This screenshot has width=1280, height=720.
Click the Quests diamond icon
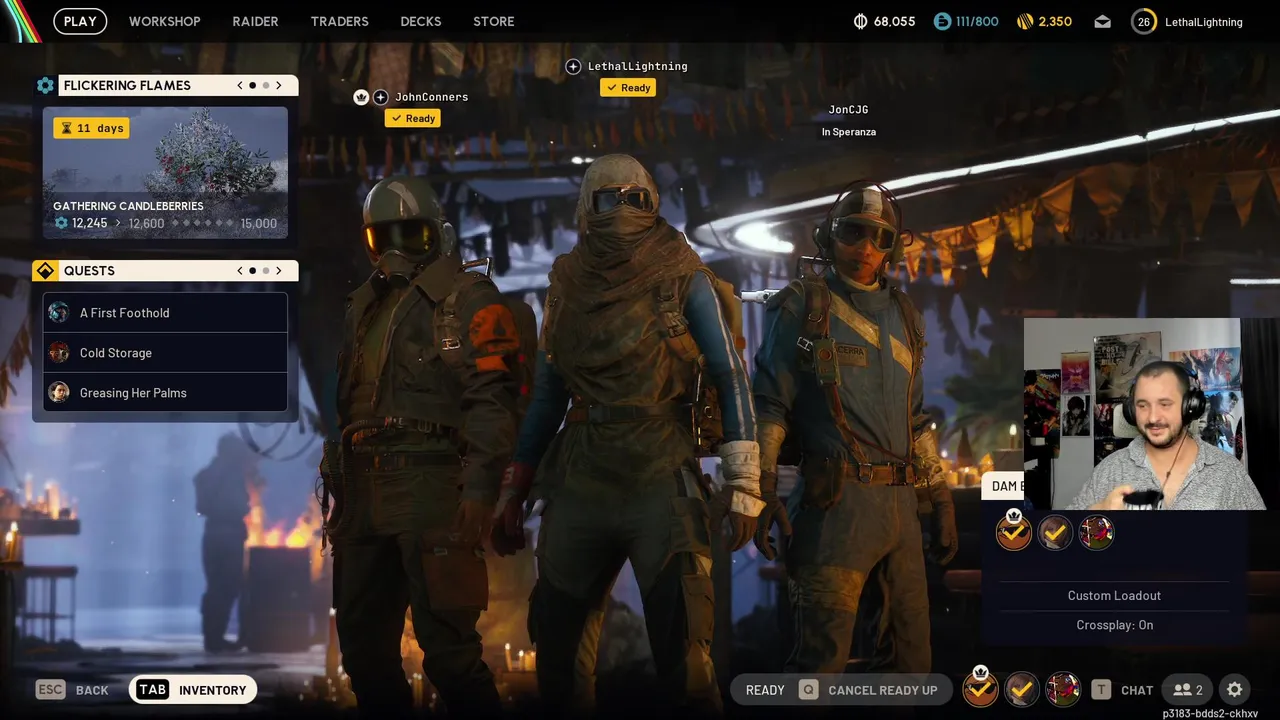pos(45,271)
